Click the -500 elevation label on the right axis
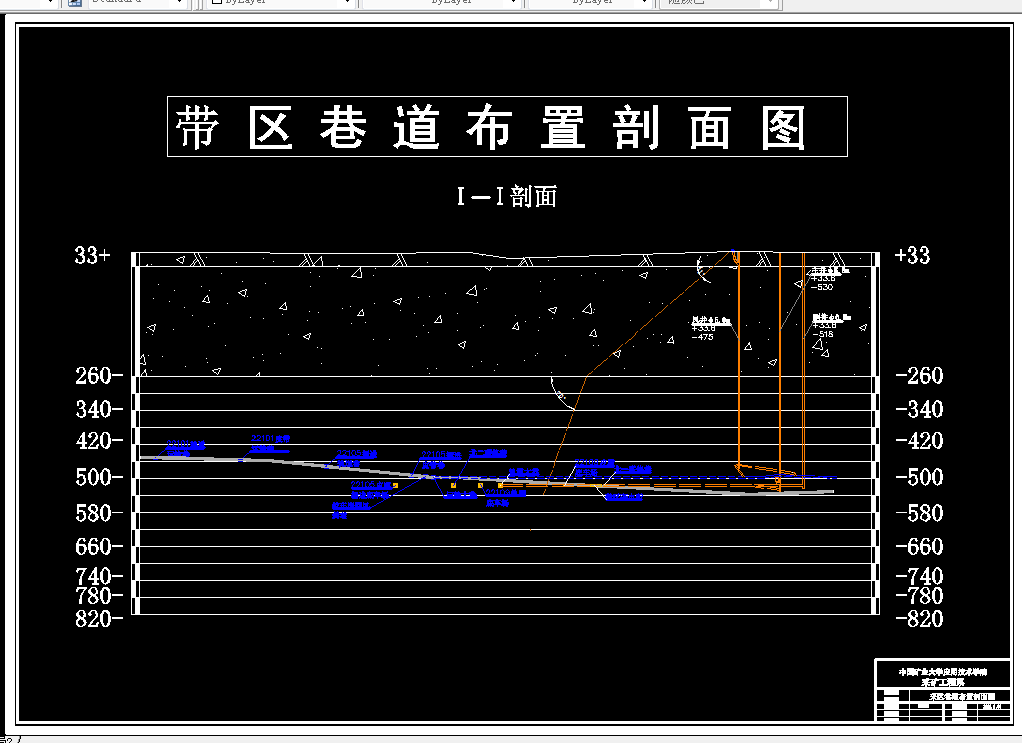1022x743 pixels. pyautogui.click(x=918, y=477)
